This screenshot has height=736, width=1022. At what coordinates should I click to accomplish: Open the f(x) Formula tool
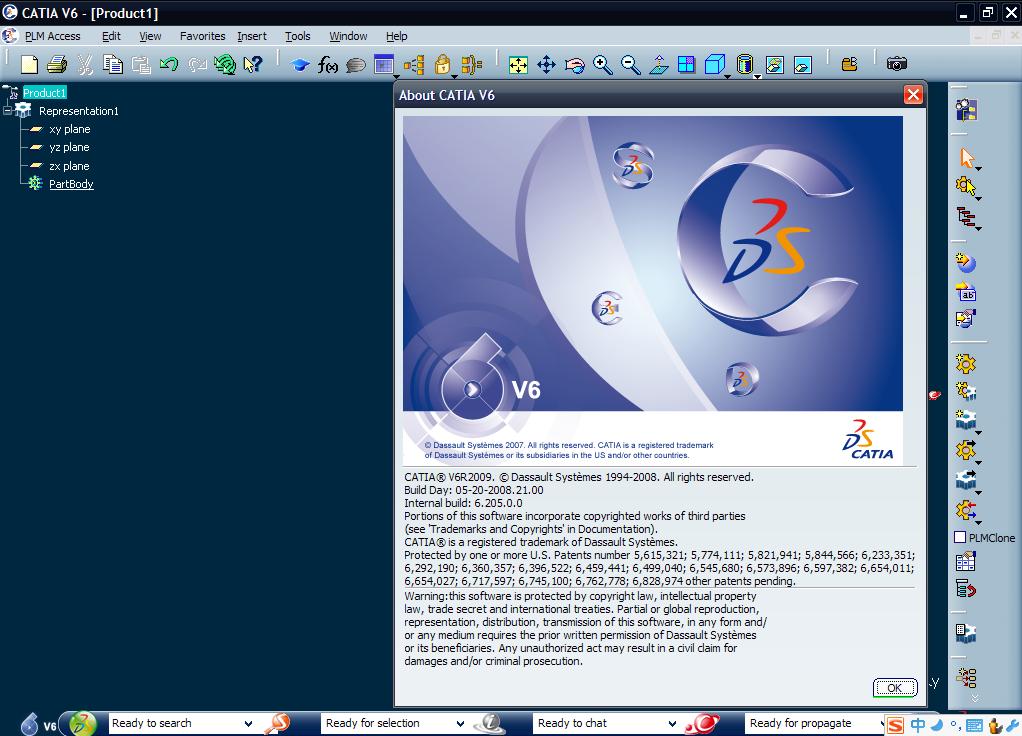[327, 65]
